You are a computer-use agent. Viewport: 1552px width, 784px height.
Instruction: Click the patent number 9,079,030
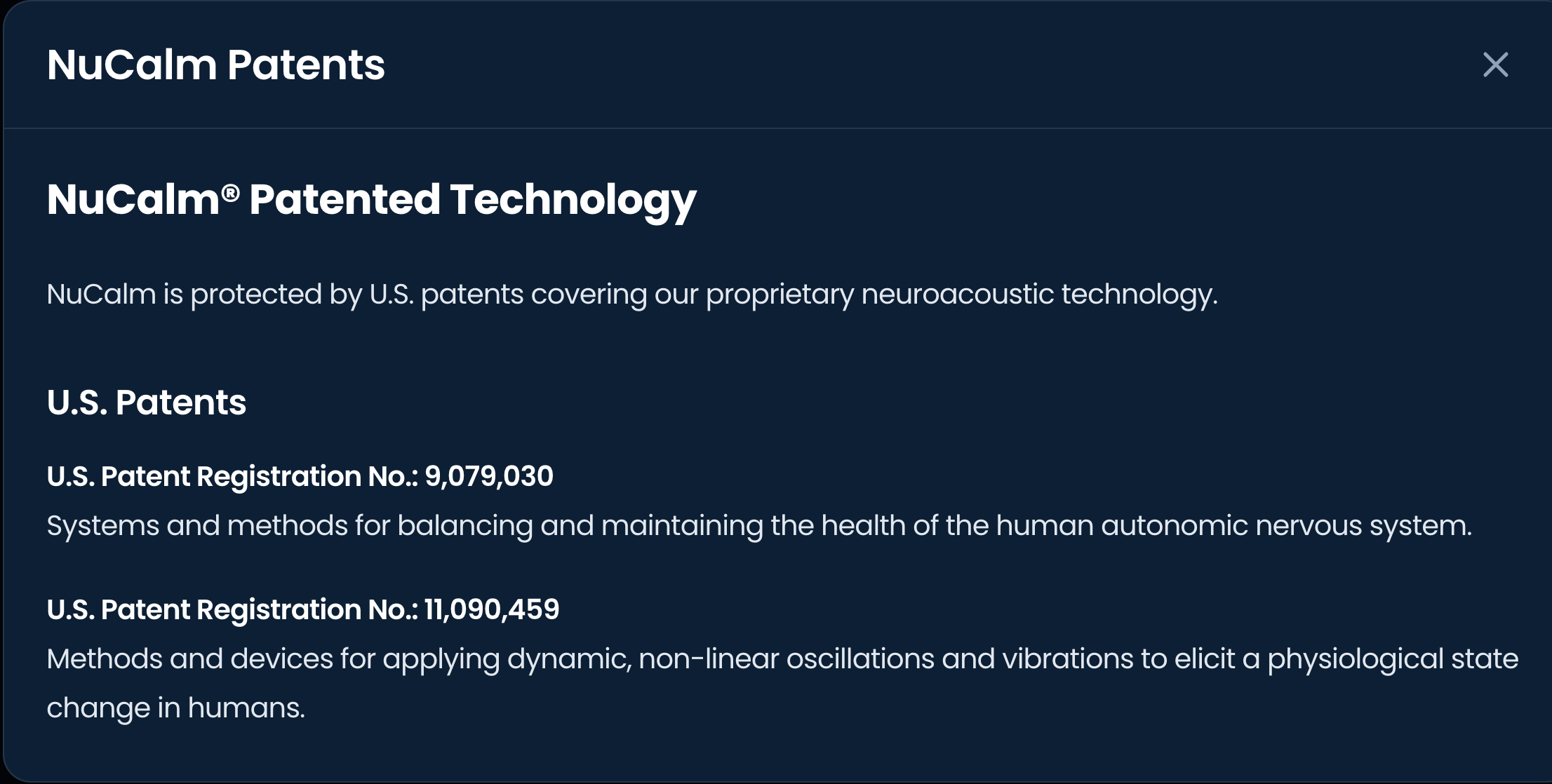(x=489, y=477)
